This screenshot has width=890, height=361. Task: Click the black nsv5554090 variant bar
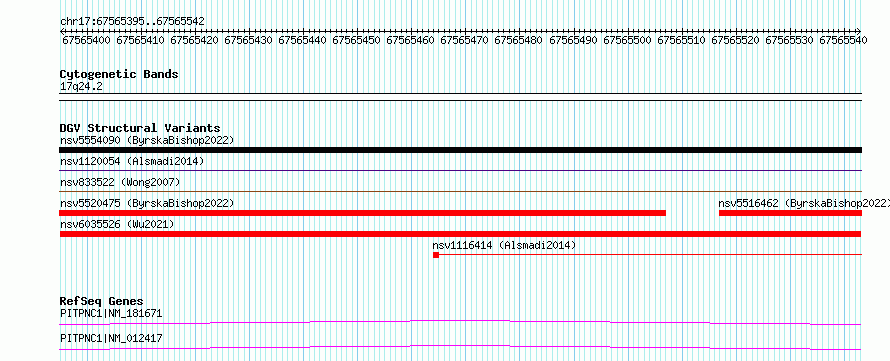[460, 150]
